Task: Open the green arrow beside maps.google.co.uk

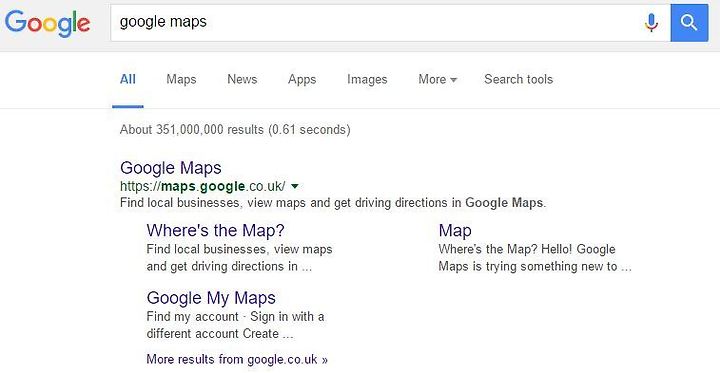Action: click(295, 186)
